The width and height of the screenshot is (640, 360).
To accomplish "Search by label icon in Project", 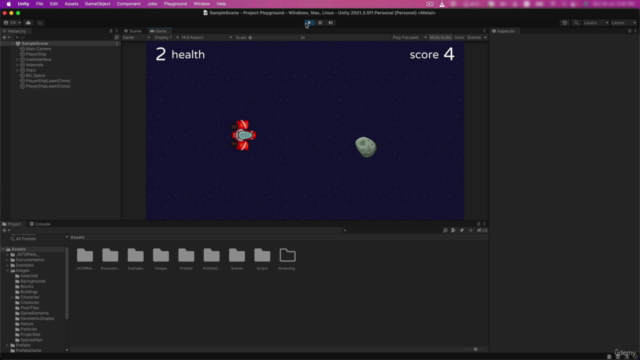I will pos(462,231).
